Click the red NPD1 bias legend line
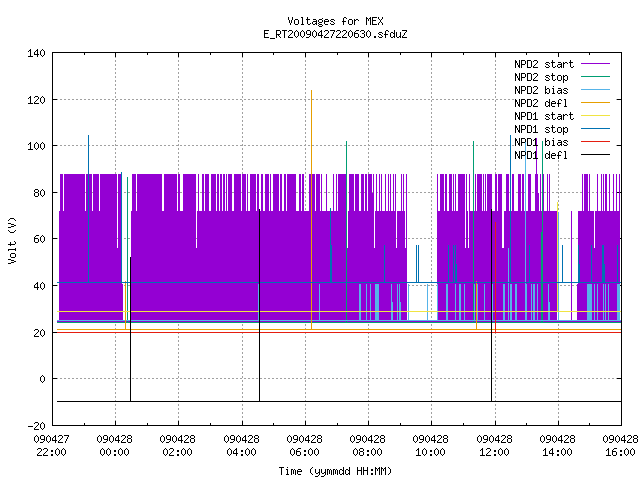The width and height of the screenshot is (640, 480). tap(595, 142)
